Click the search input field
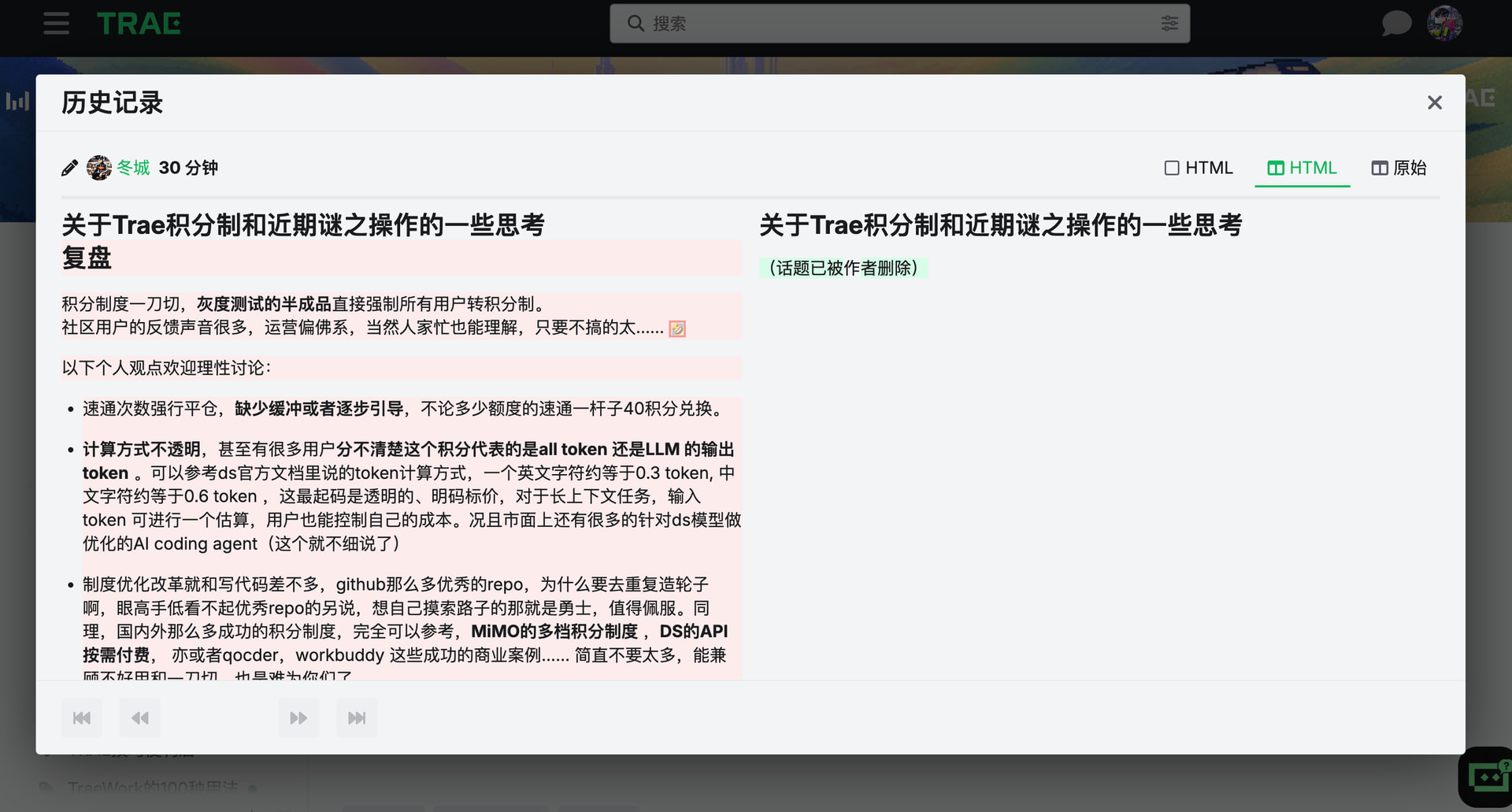This screenshot has width=1512, height=812. click(900, 24)
